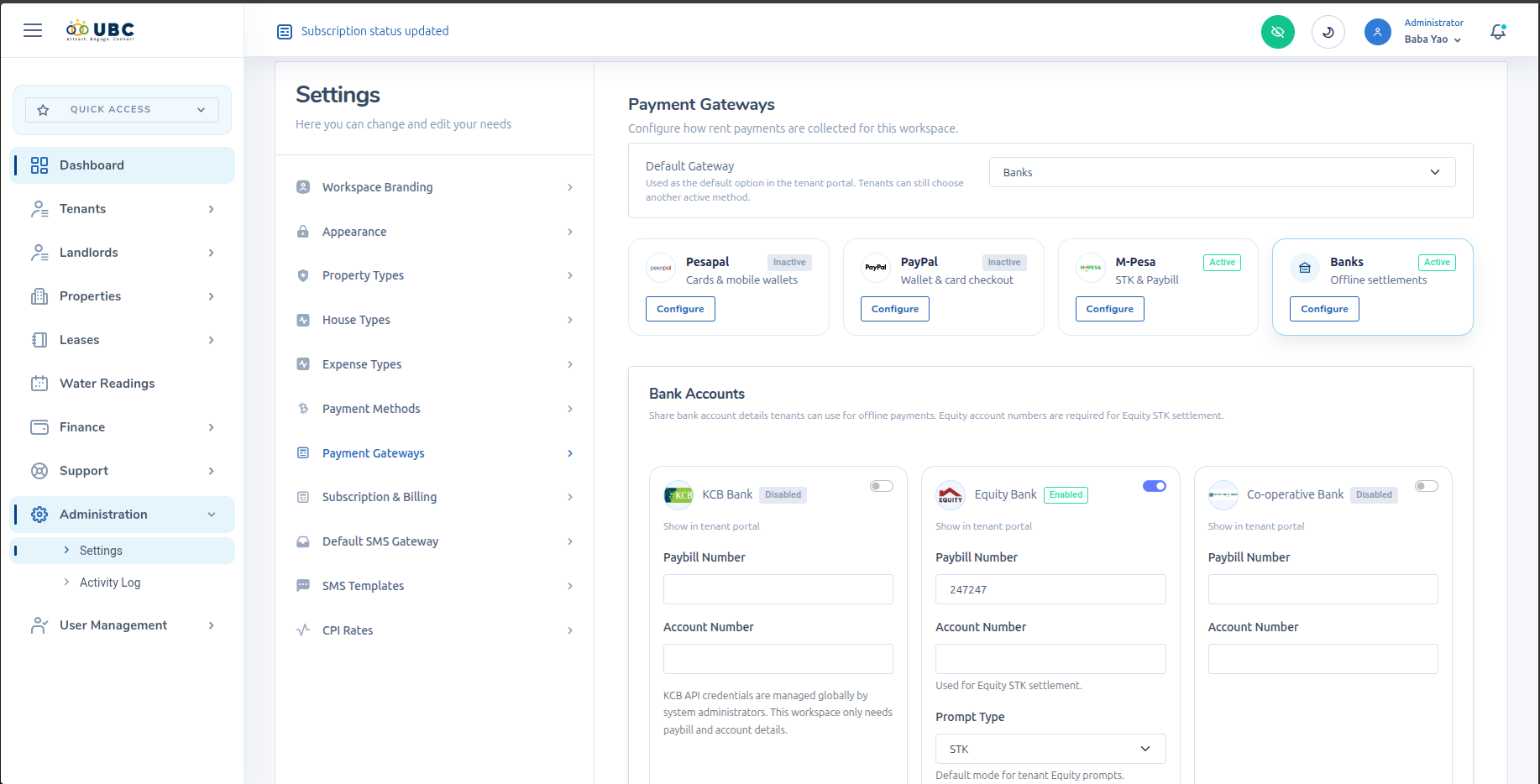Select the Payment Methods settings icon

click(303, 408)
